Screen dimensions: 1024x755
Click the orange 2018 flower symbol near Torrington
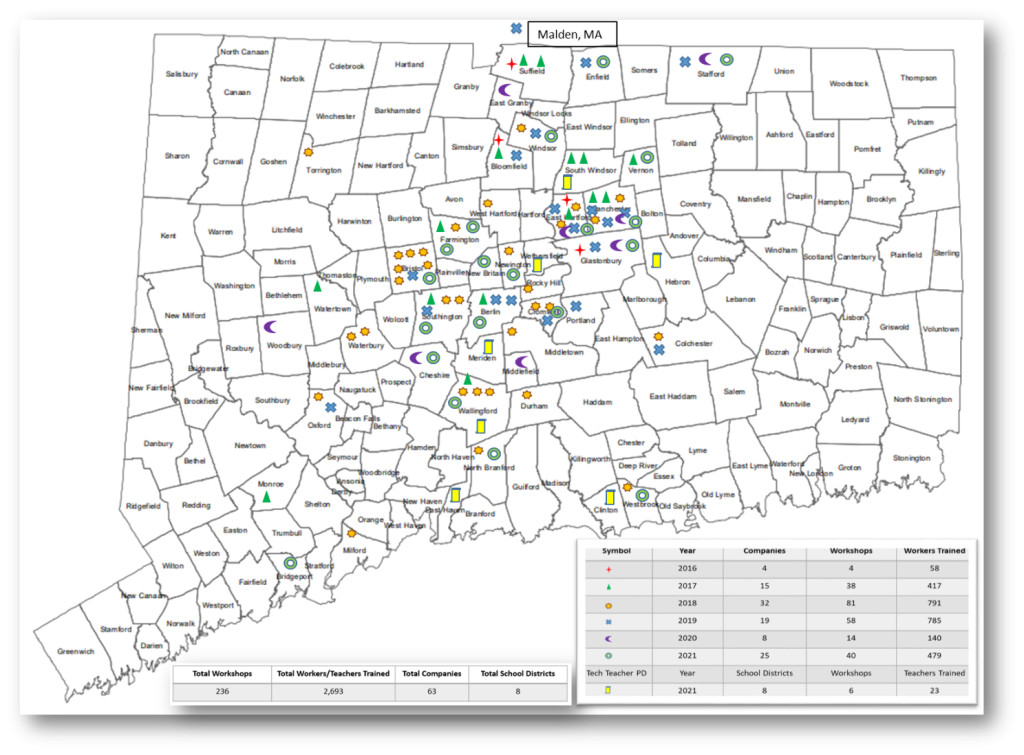point(308,150)
